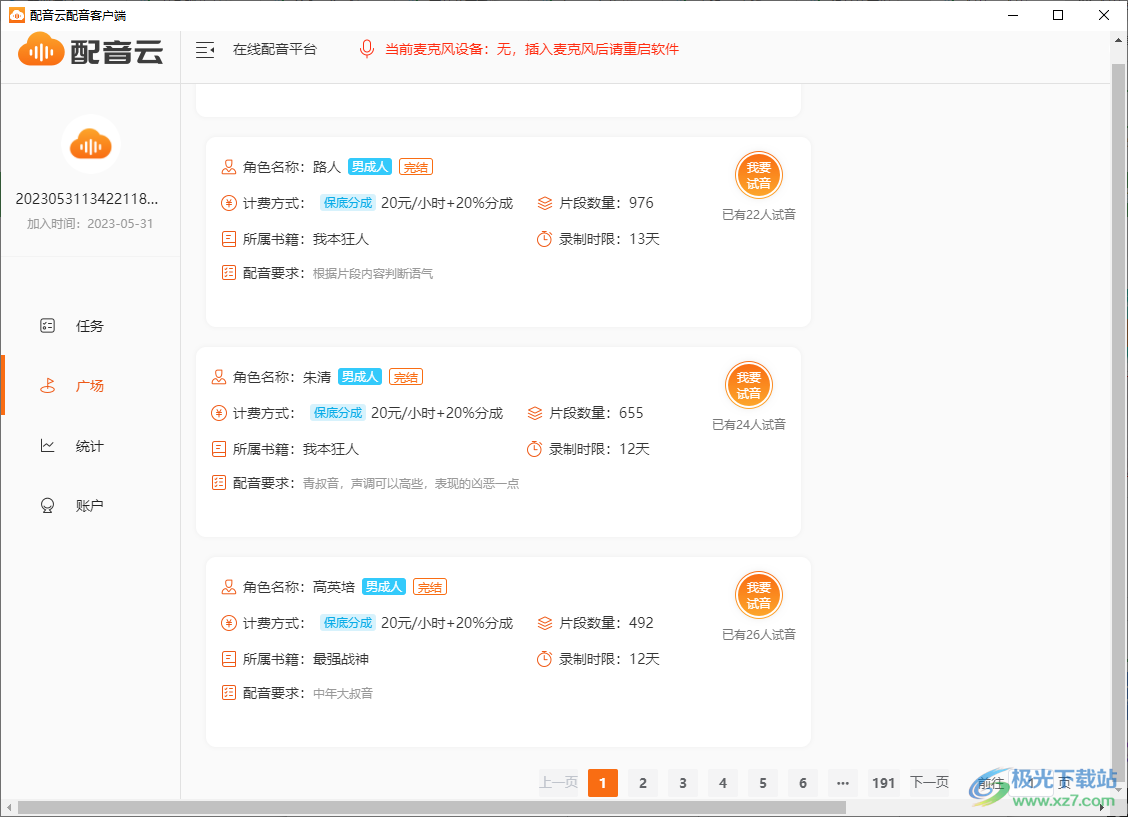Click 我要试音 for role 朱清

749,385
